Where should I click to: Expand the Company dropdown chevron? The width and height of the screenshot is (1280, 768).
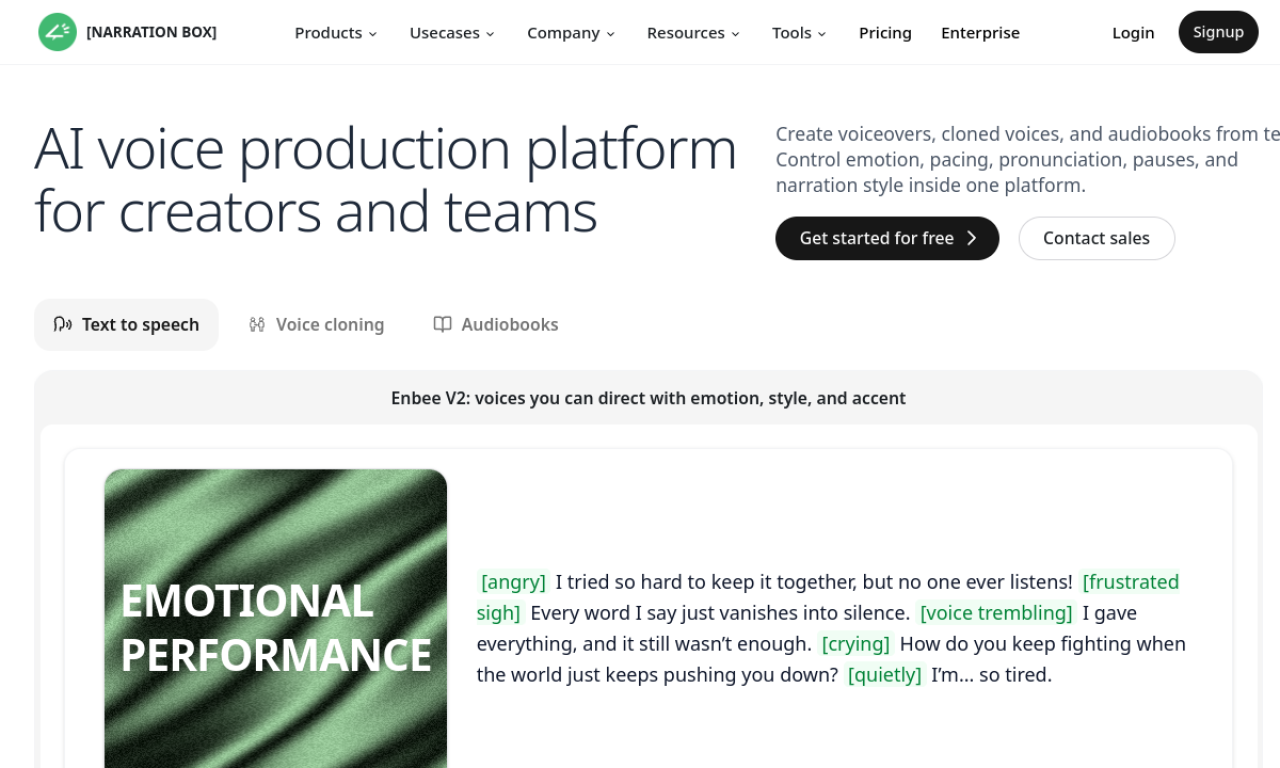[610, 34]
